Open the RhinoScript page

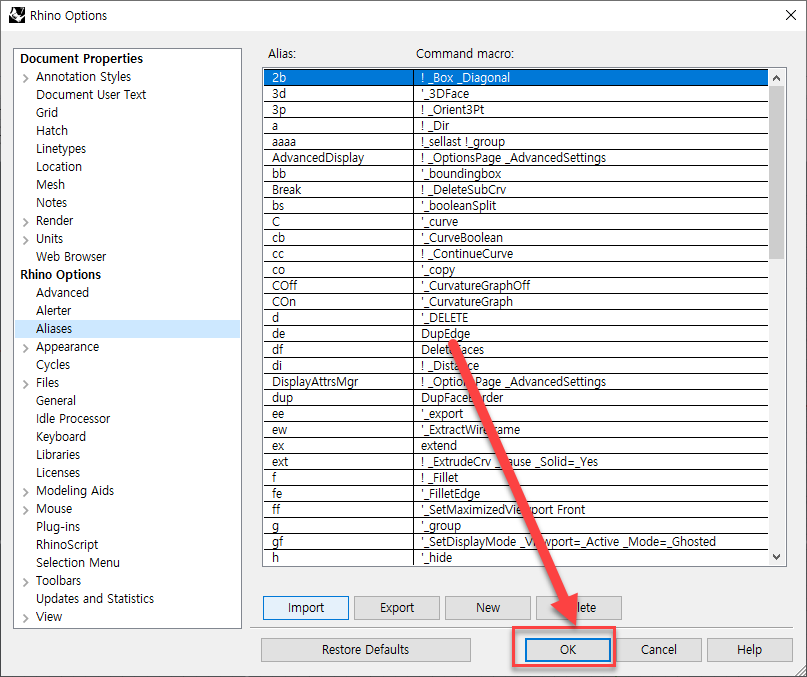67,545
